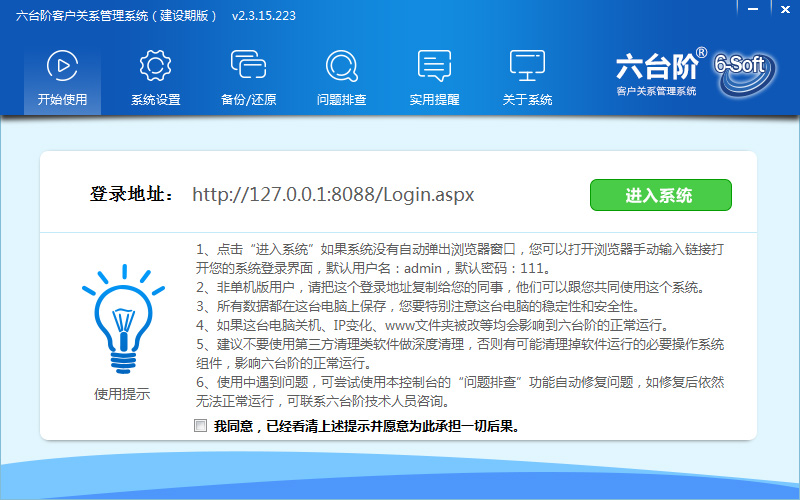Click the version text v2.3.15.223
This screenshot has width=800, height=500.
[x=264, y=16]
